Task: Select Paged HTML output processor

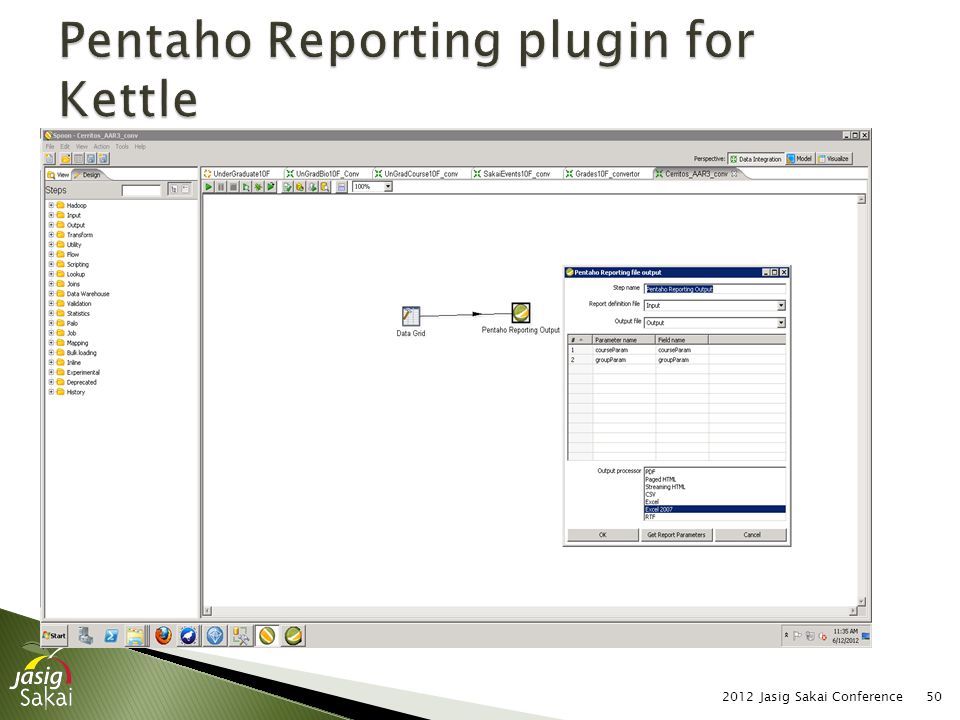Action: (714, 479)
